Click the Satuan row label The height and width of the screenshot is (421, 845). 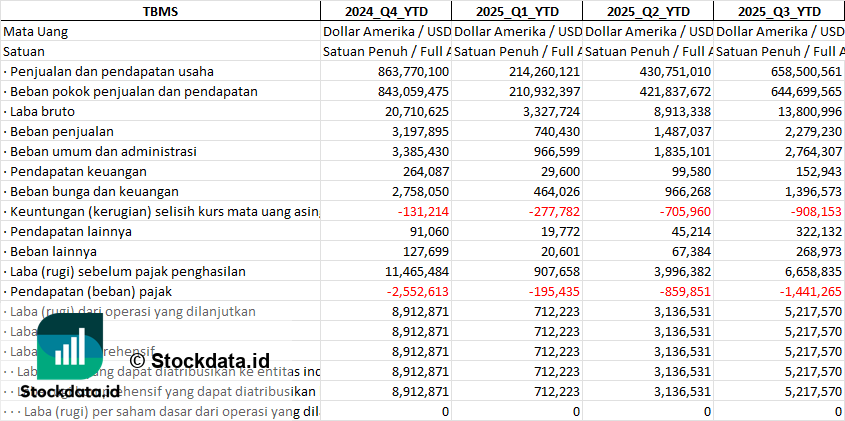(x=24, y=52)
